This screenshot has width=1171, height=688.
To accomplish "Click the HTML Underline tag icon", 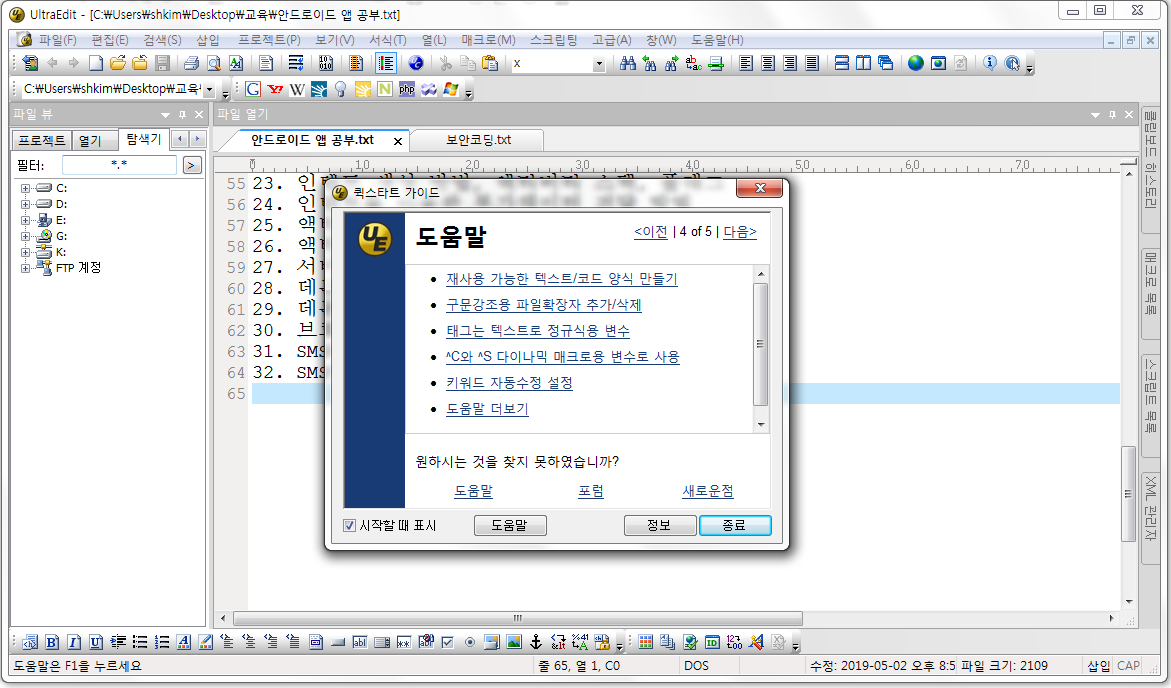I will click(96, 642).
